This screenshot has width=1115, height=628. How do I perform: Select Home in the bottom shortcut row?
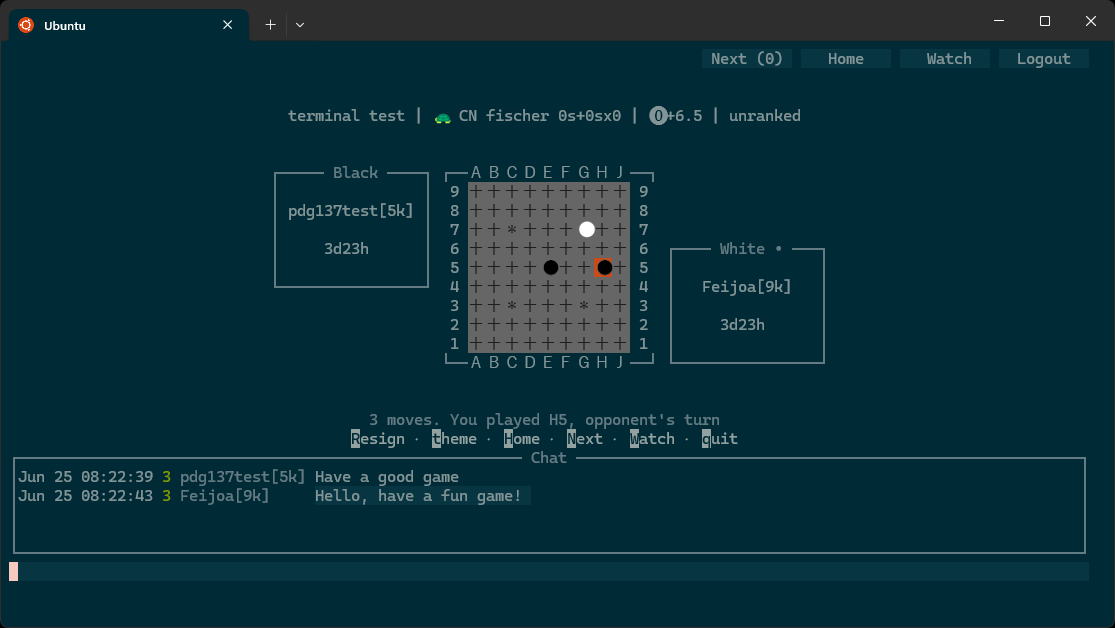click(x=521, y=439)
